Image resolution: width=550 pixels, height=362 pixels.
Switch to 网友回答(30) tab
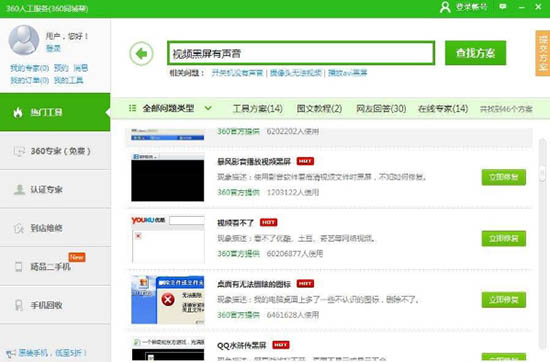click(381, 108)
